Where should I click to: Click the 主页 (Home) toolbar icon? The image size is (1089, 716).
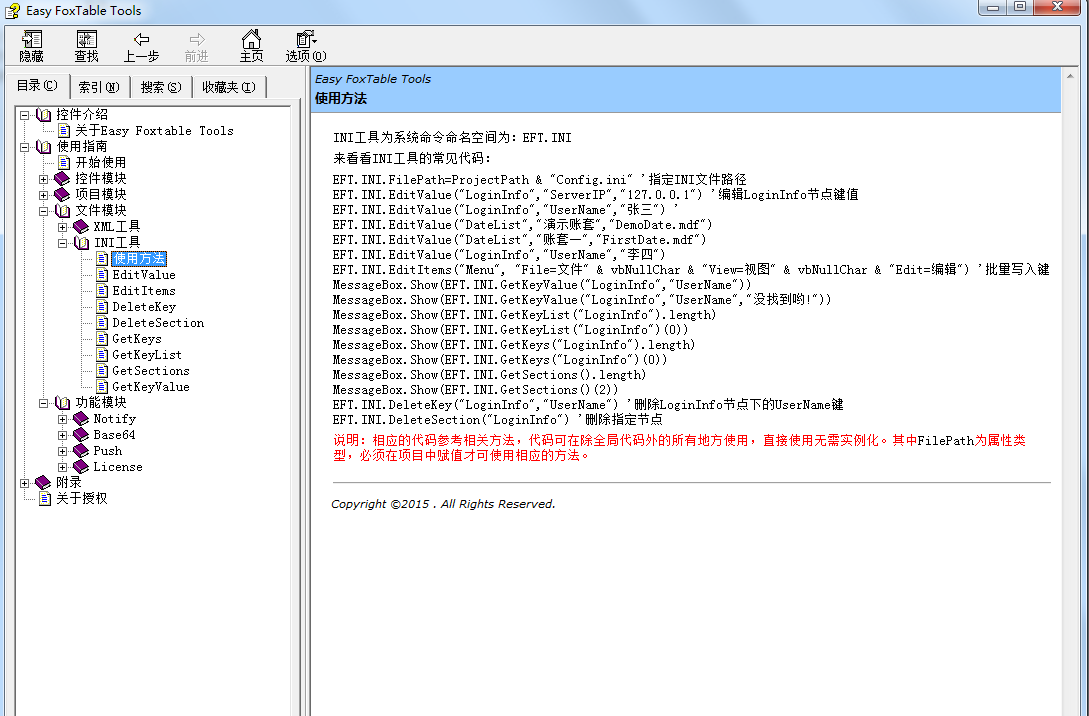click(251, 40)
